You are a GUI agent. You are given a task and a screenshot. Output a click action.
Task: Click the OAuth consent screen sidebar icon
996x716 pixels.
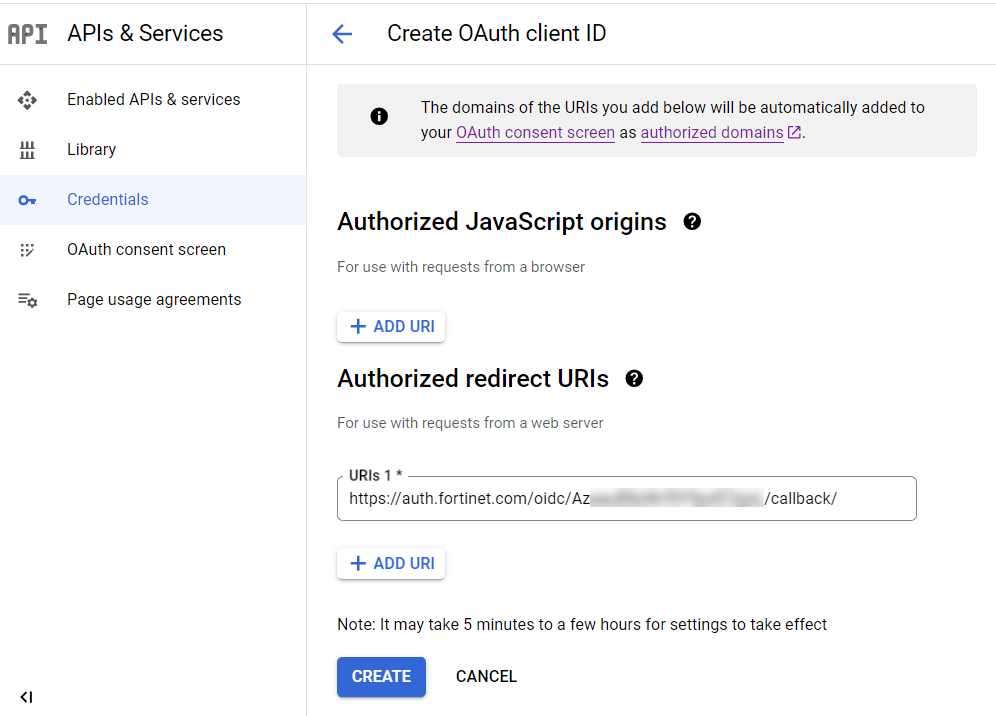point(27,249)
